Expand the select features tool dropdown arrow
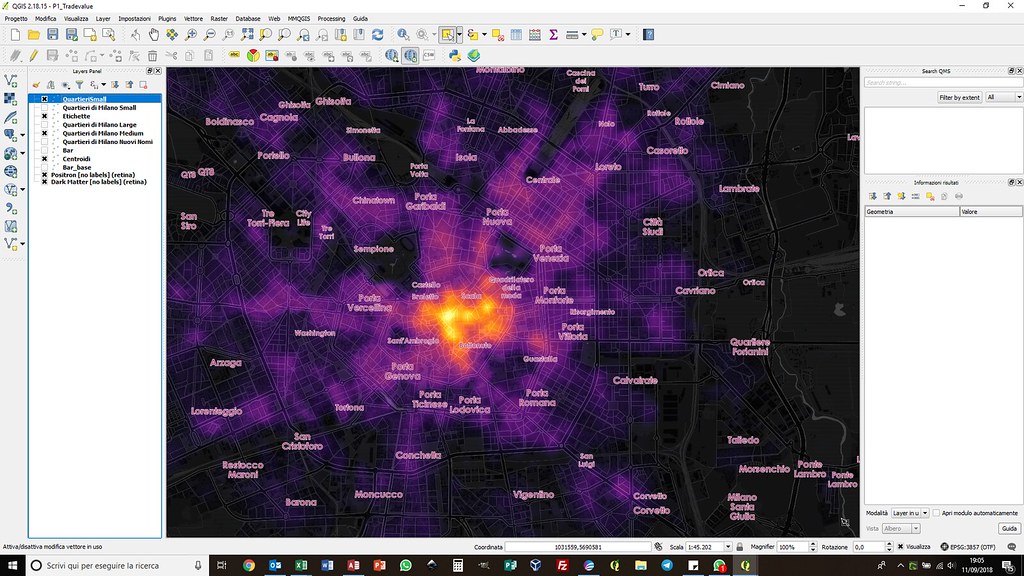Image resolution: width=1024 pixels, height=576 pixels. coord(460,35)
